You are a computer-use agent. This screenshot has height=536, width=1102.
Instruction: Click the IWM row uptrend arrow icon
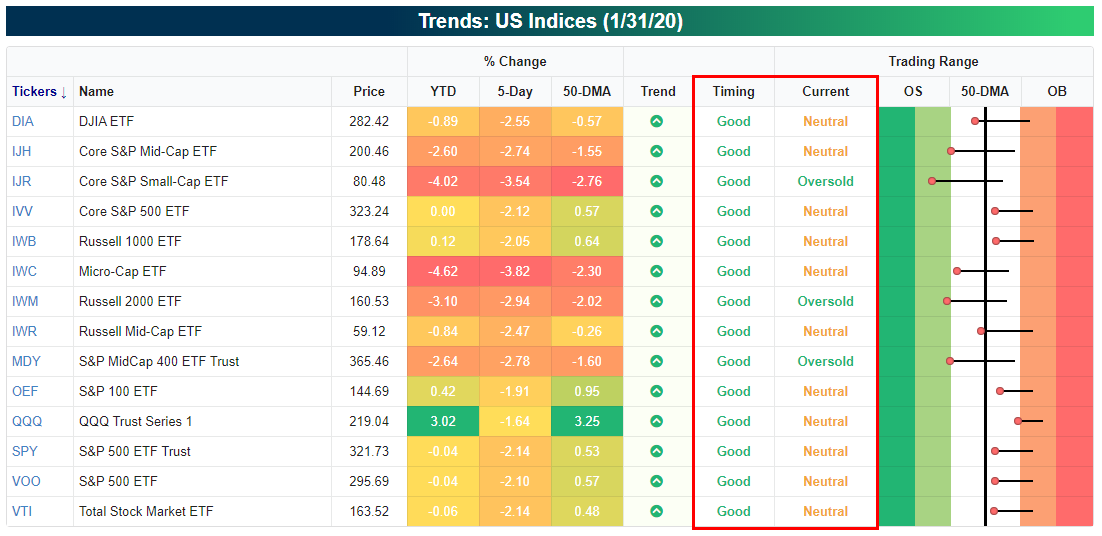pos(656,301)
